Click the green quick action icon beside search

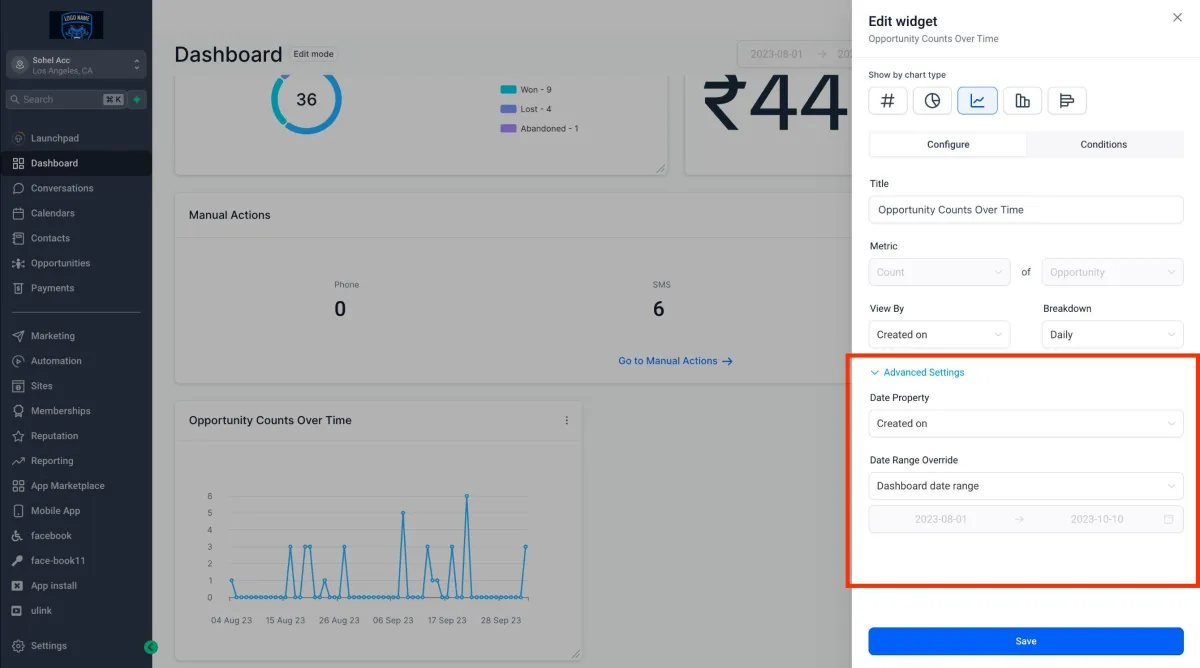point(137,99)
